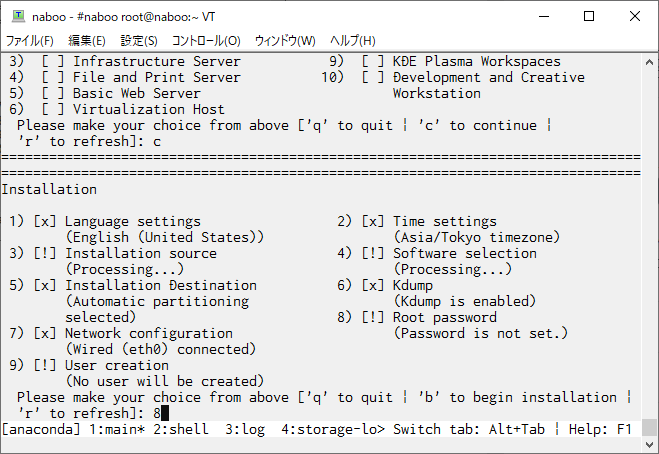
Task: Click the scrollbar down arrow
Action: click(649, 444)
